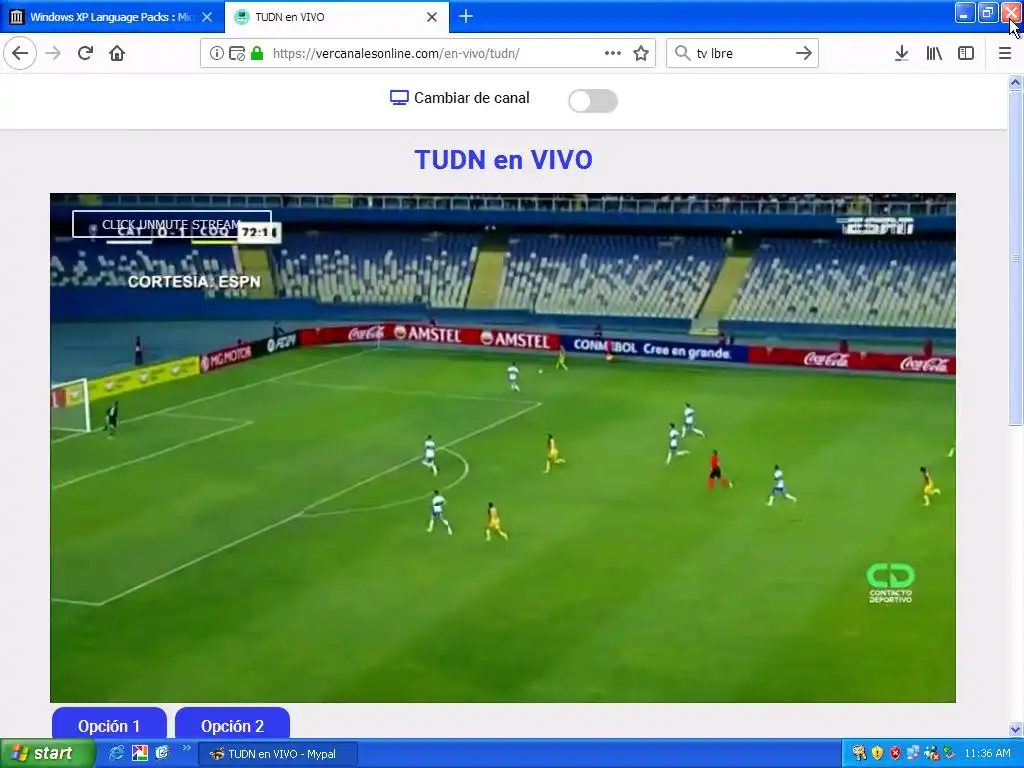Minimize the Mypal browser window
The width and height of the screenshot is (1024, 768).
click(965, 12)
